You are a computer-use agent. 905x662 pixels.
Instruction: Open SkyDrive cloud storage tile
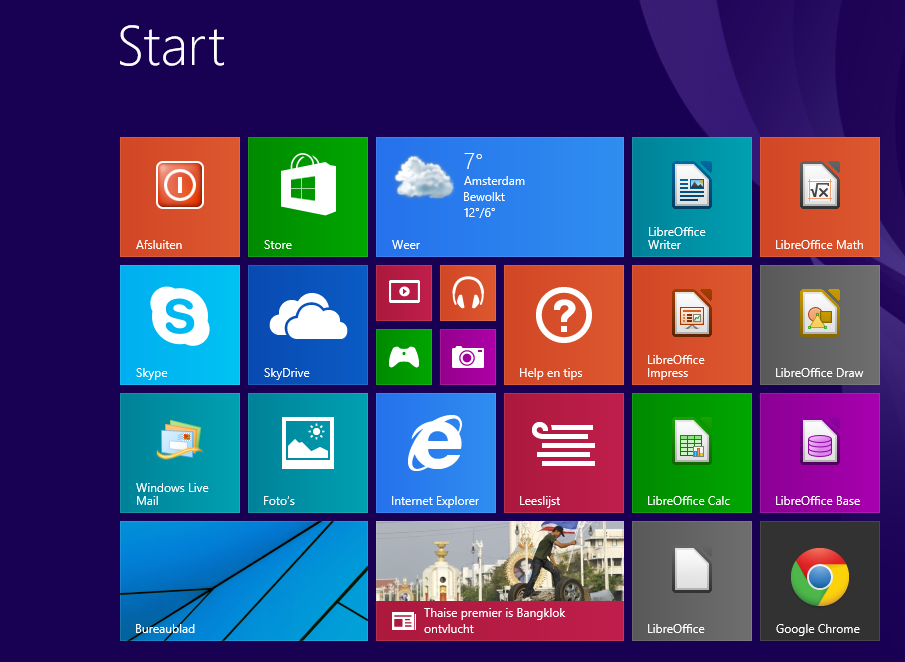click(308, 325)
